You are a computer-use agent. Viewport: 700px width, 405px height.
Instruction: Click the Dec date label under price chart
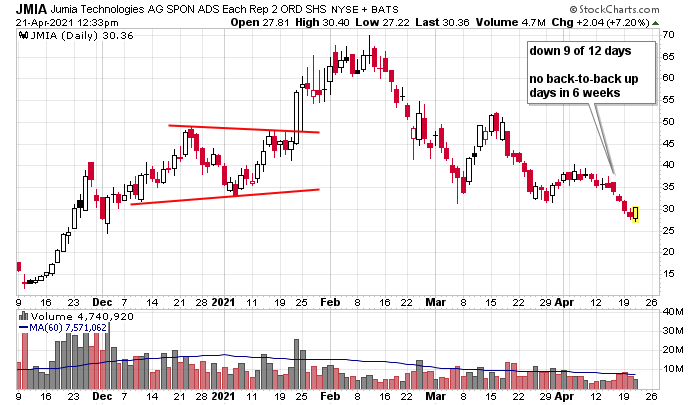point(102,302)
